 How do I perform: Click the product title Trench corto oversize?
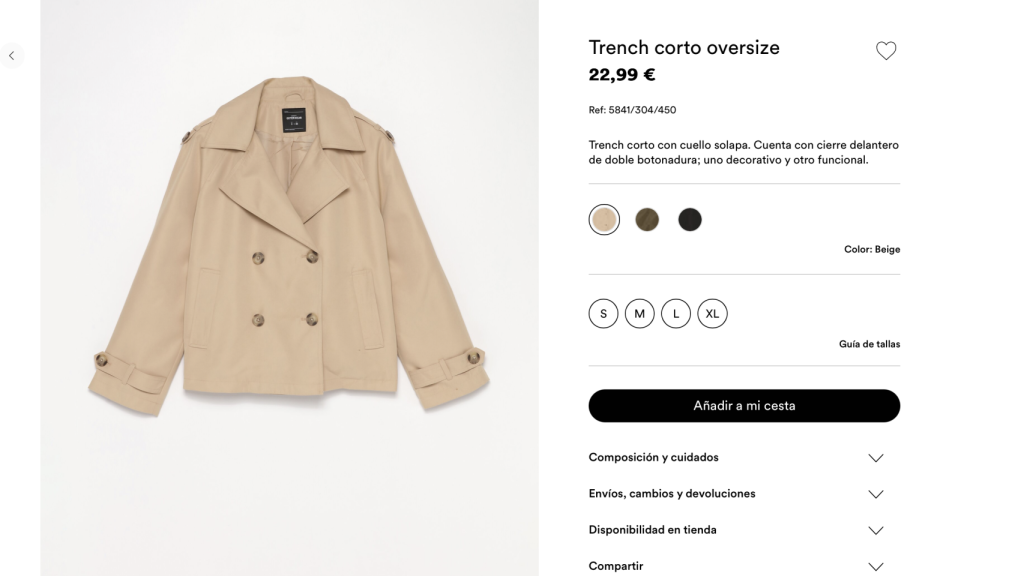click(x=684, y=47)
